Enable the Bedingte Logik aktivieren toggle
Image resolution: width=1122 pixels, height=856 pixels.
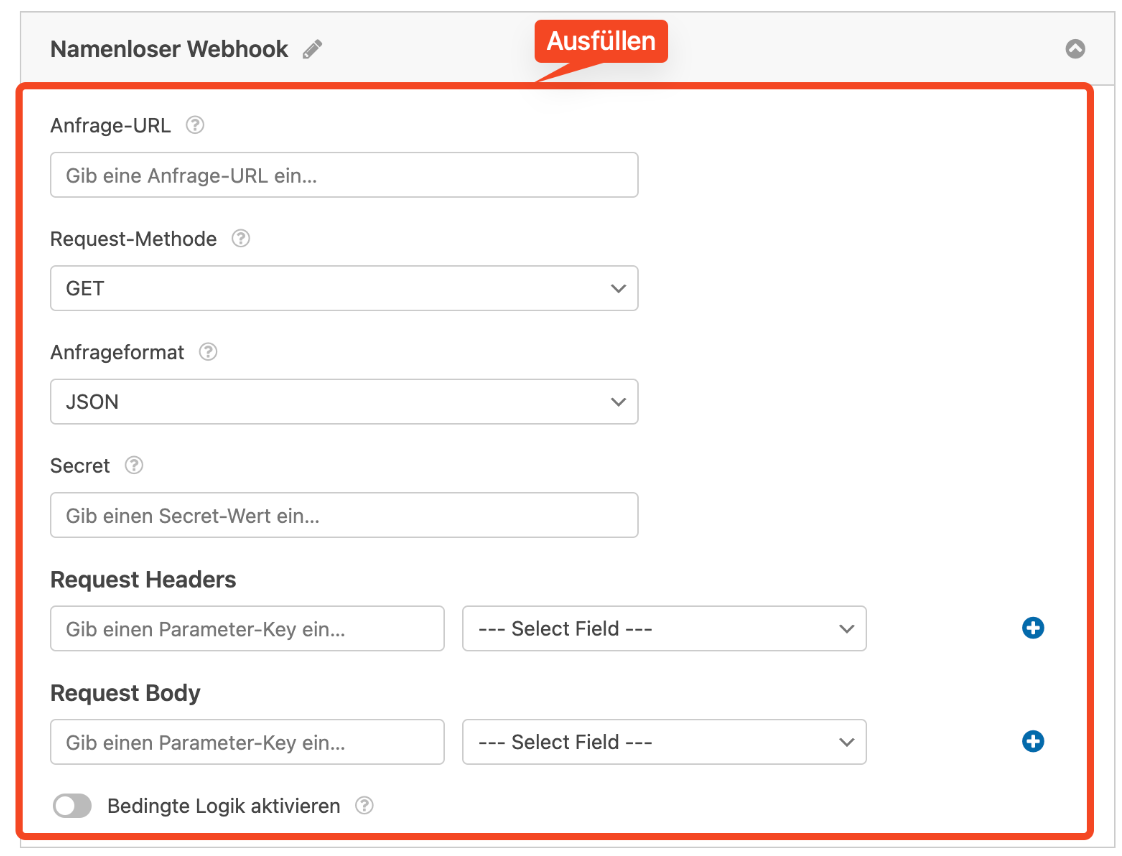(x=72, y=806)
